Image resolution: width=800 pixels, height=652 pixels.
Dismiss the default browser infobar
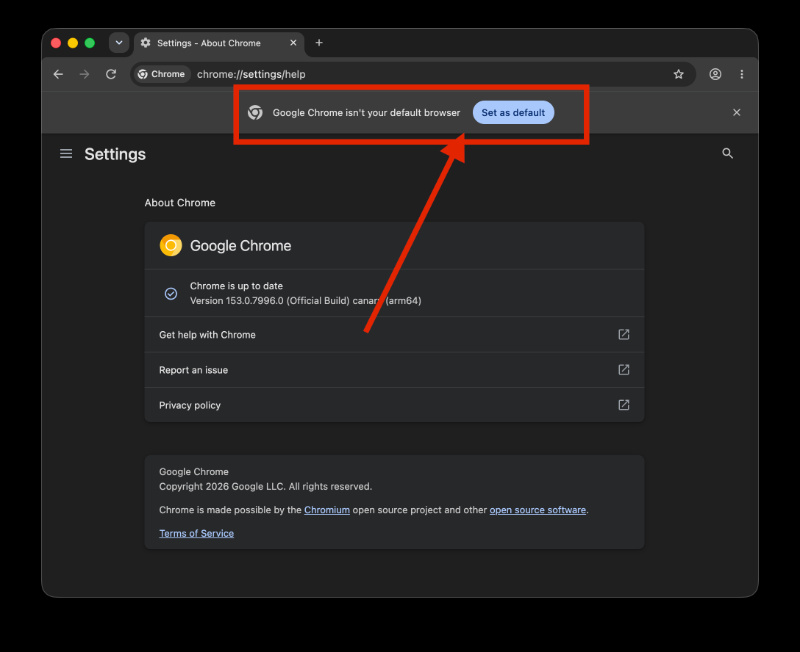(x=736, y=112)
